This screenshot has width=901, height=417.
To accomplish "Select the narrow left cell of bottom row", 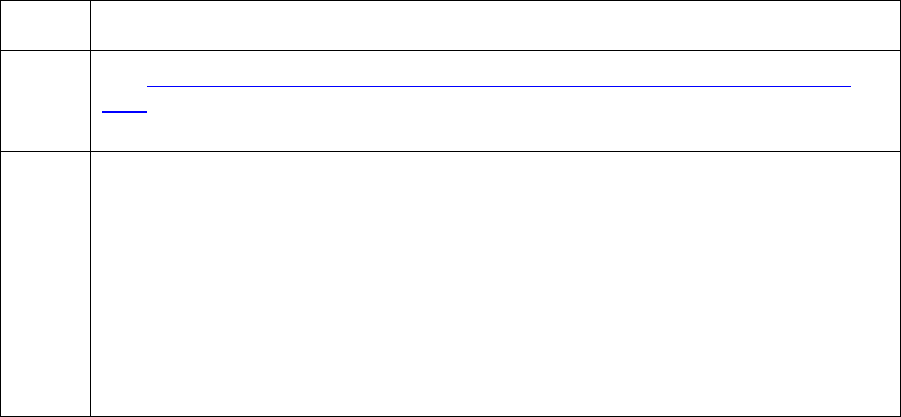I will point(45,282).
